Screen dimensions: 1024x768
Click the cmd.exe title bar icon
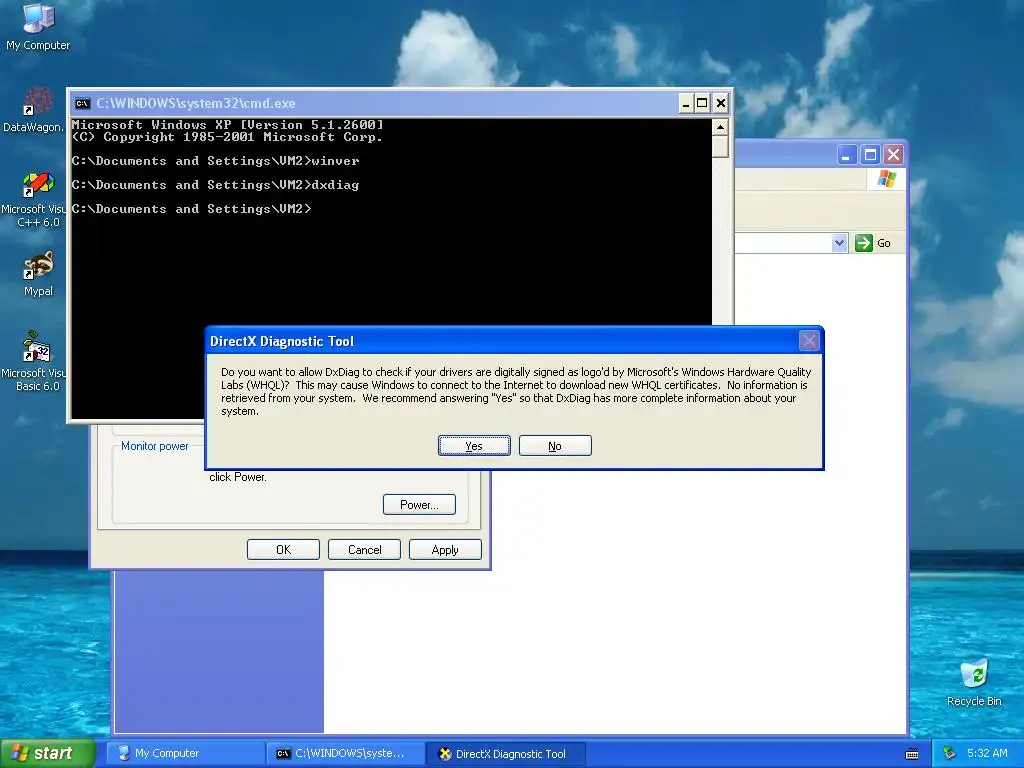[82, 103]
